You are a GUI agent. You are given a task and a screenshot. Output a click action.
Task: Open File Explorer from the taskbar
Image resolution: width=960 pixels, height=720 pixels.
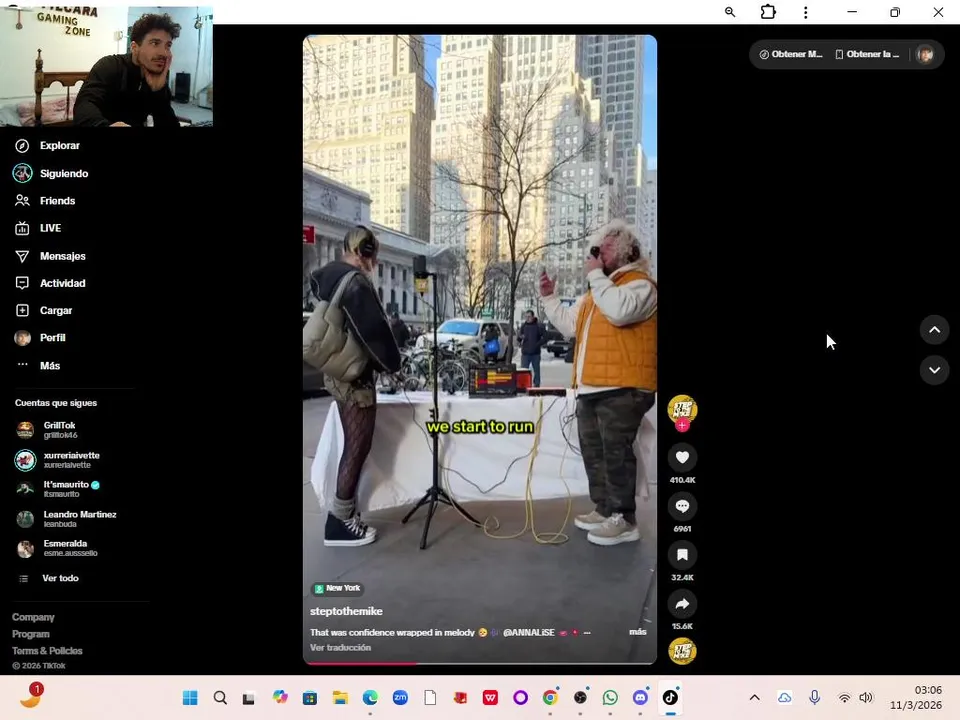point(340,697)
